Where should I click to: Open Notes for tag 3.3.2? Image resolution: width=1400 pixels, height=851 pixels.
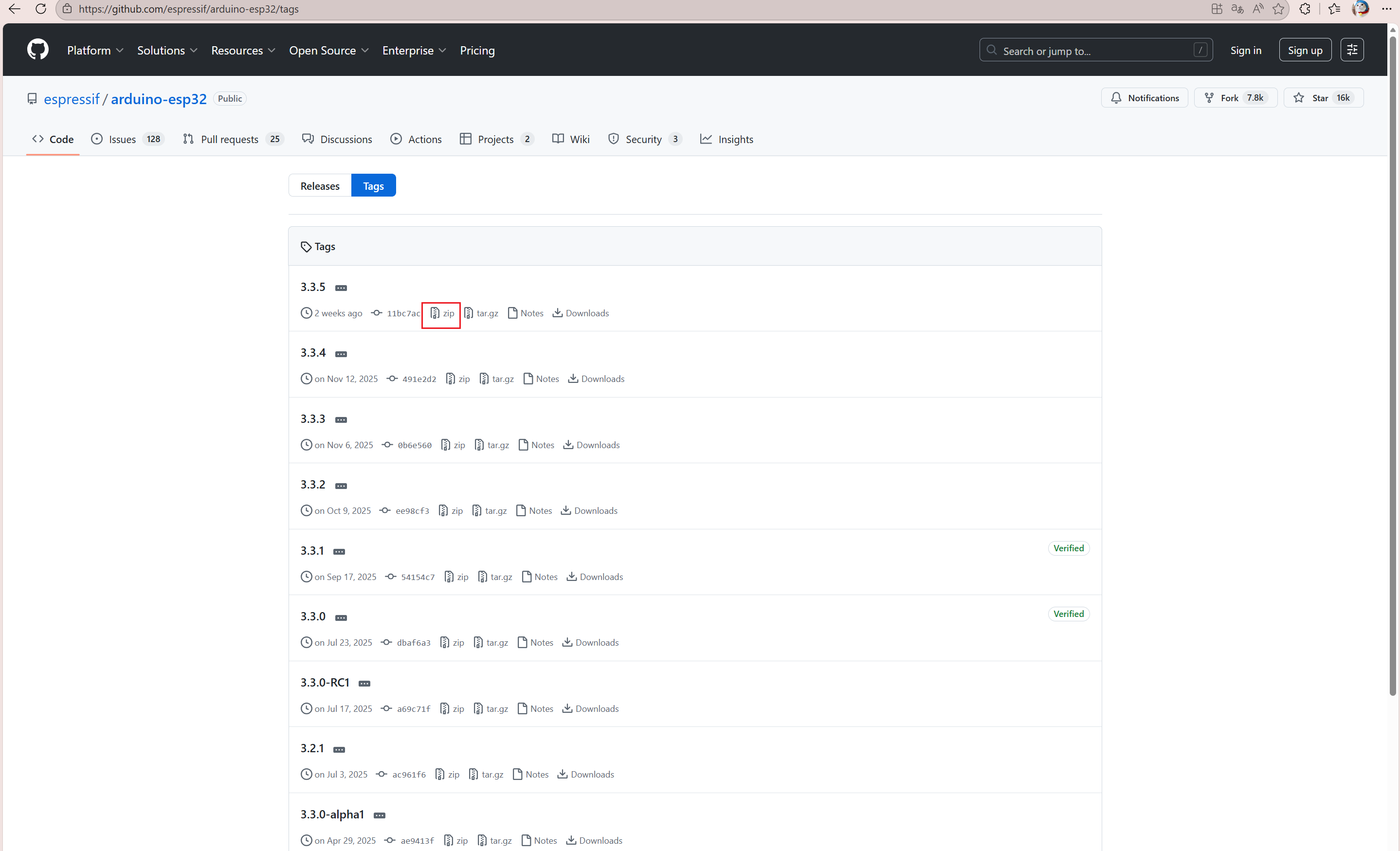coord(534,511)
